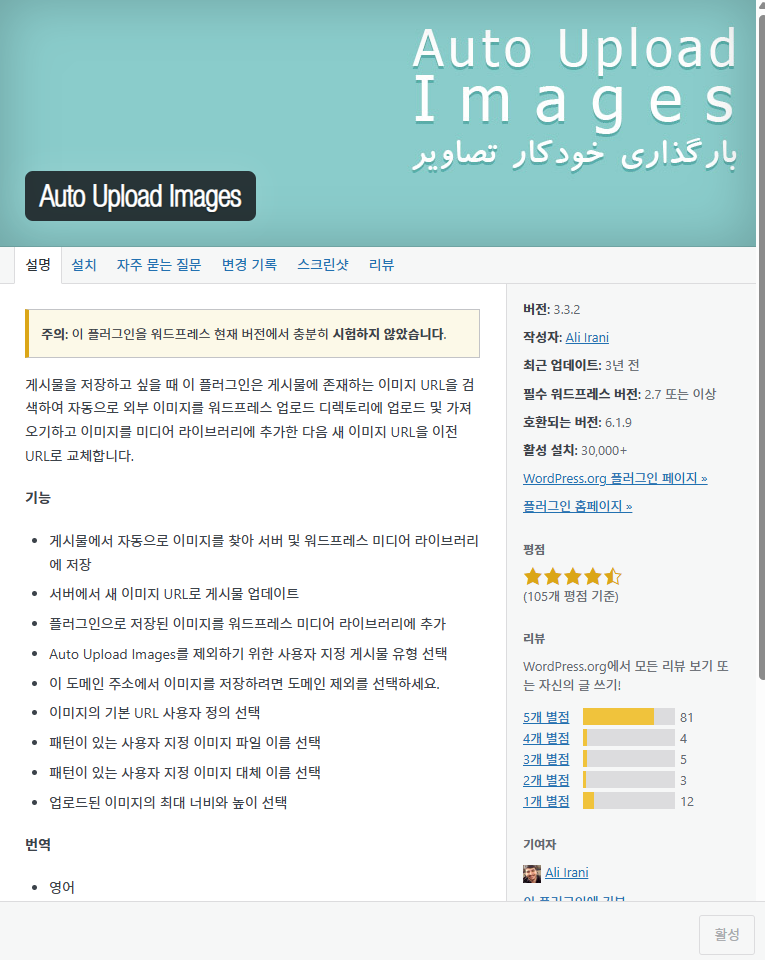Open WordPress.org 플러그인 페이지 link
Screen dimensions: 765x960
pyautogui.click(x=615, y=478)
